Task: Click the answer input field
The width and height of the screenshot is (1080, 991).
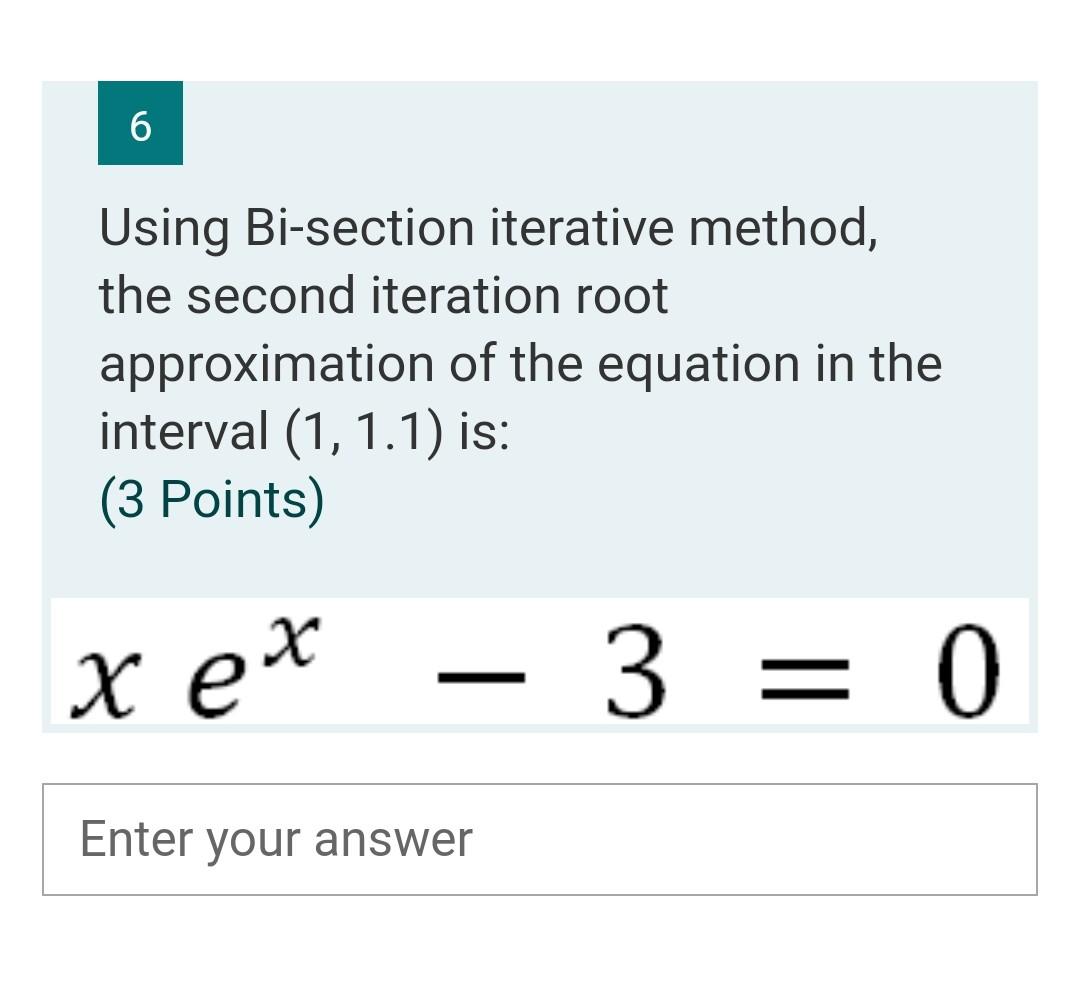Action: pos(540,838)
